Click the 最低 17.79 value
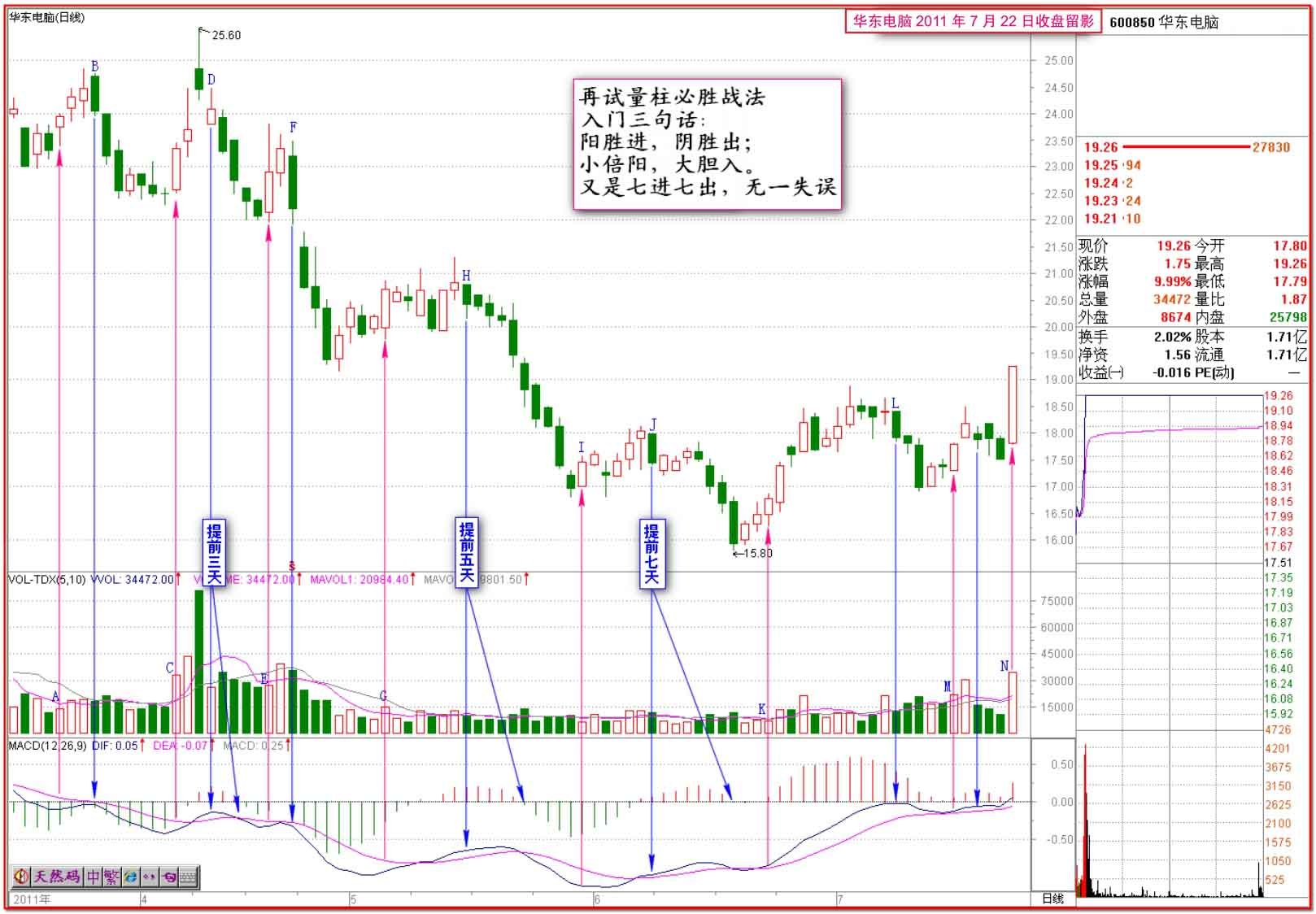1316x914 pixels. (x=1290, y=281)
